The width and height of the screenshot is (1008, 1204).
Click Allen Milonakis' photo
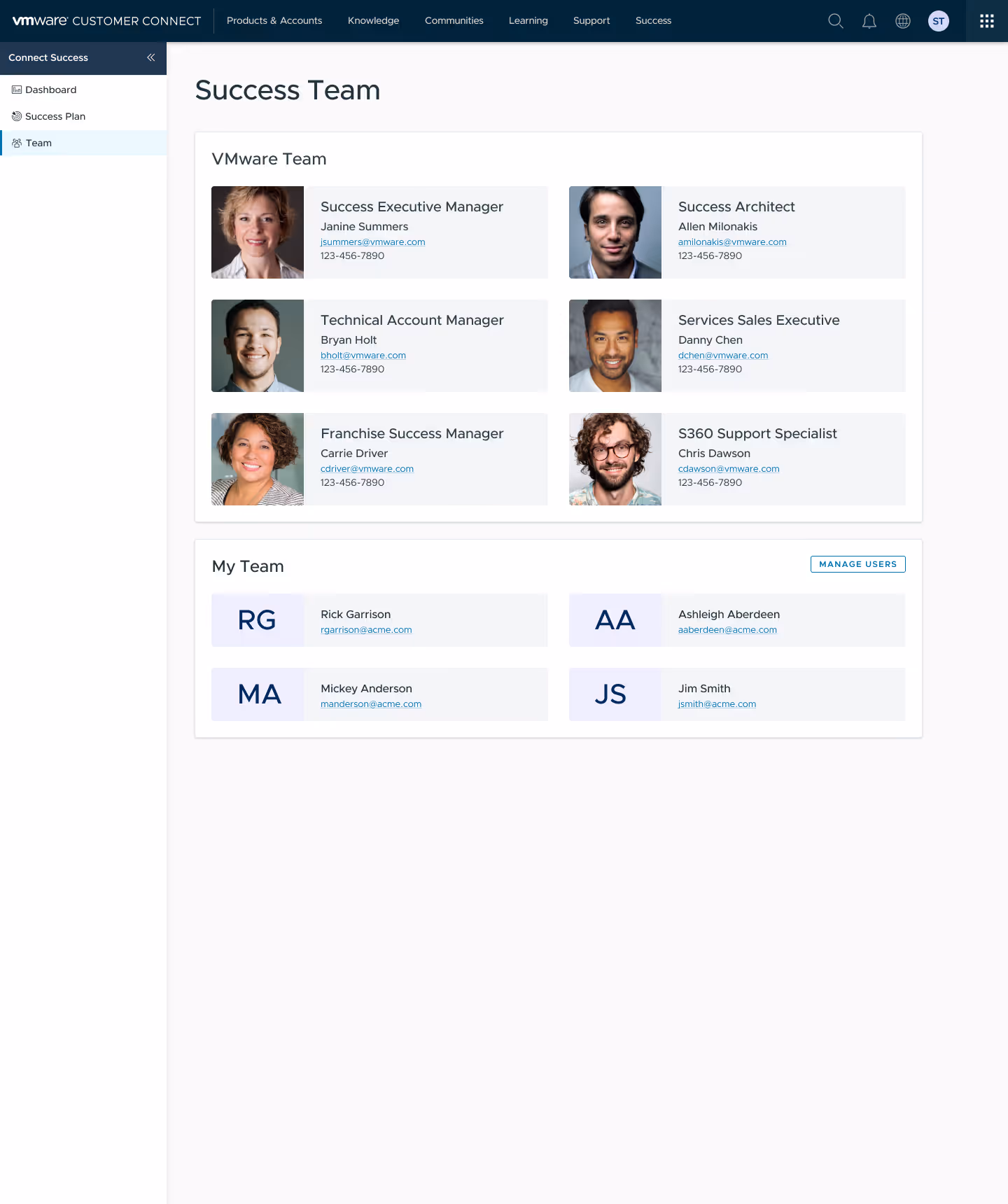click(615, 232)
